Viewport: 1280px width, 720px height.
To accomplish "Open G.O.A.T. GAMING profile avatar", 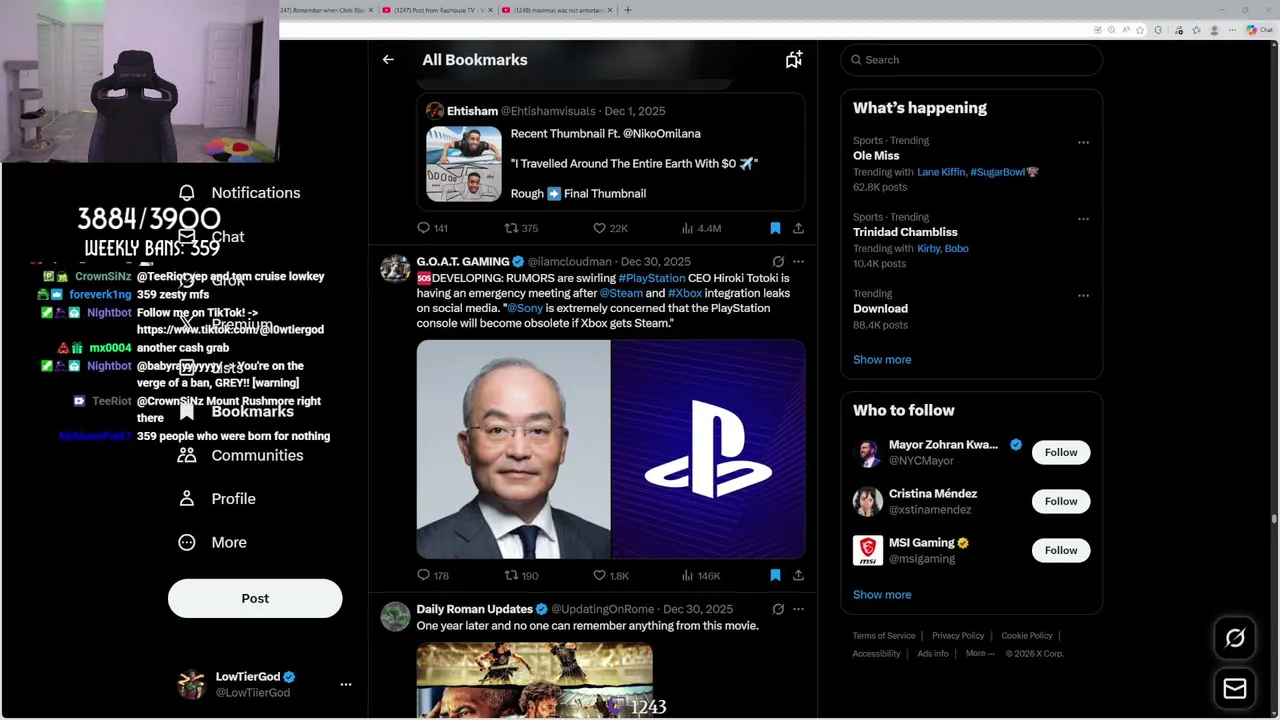I will pos(395,269).
